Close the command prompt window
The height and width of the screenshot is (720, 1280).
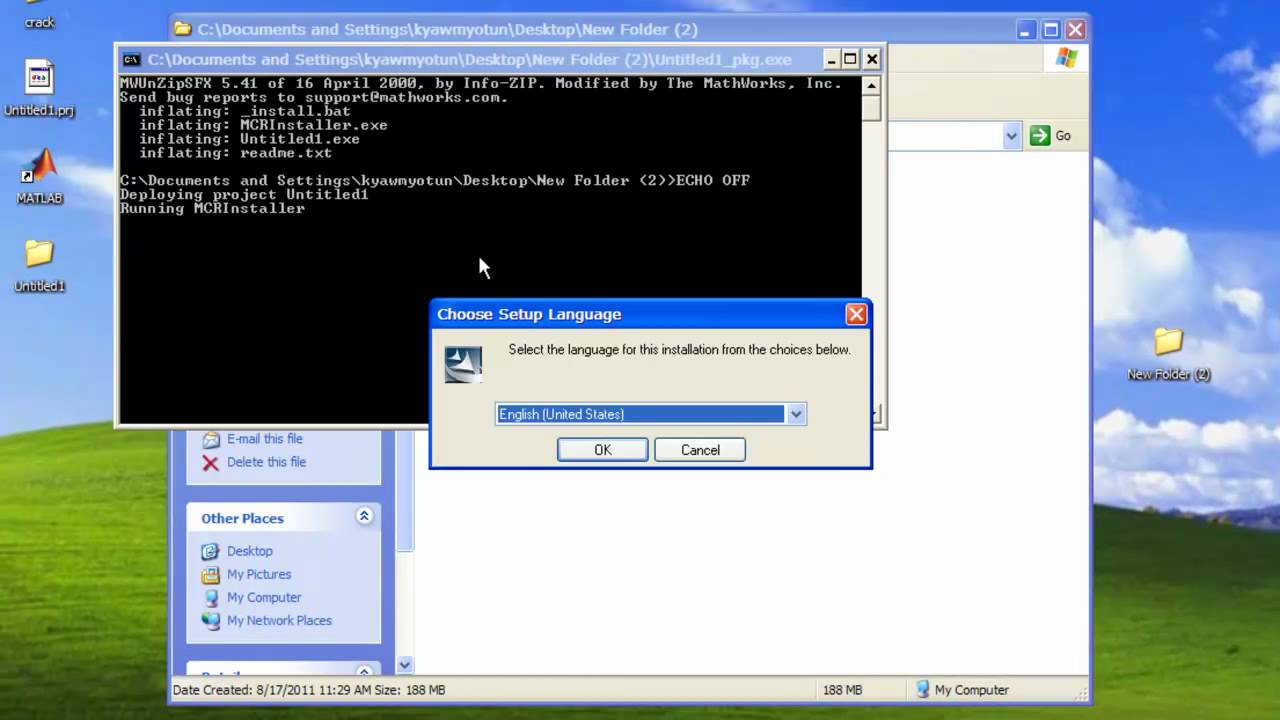(871, 59)
